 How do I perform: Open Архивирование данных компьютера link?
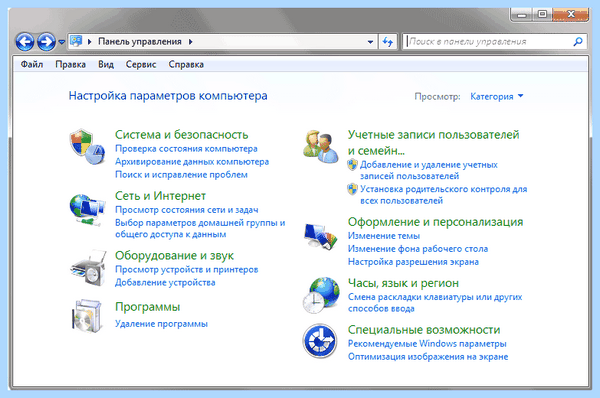[x=192, y=161]
